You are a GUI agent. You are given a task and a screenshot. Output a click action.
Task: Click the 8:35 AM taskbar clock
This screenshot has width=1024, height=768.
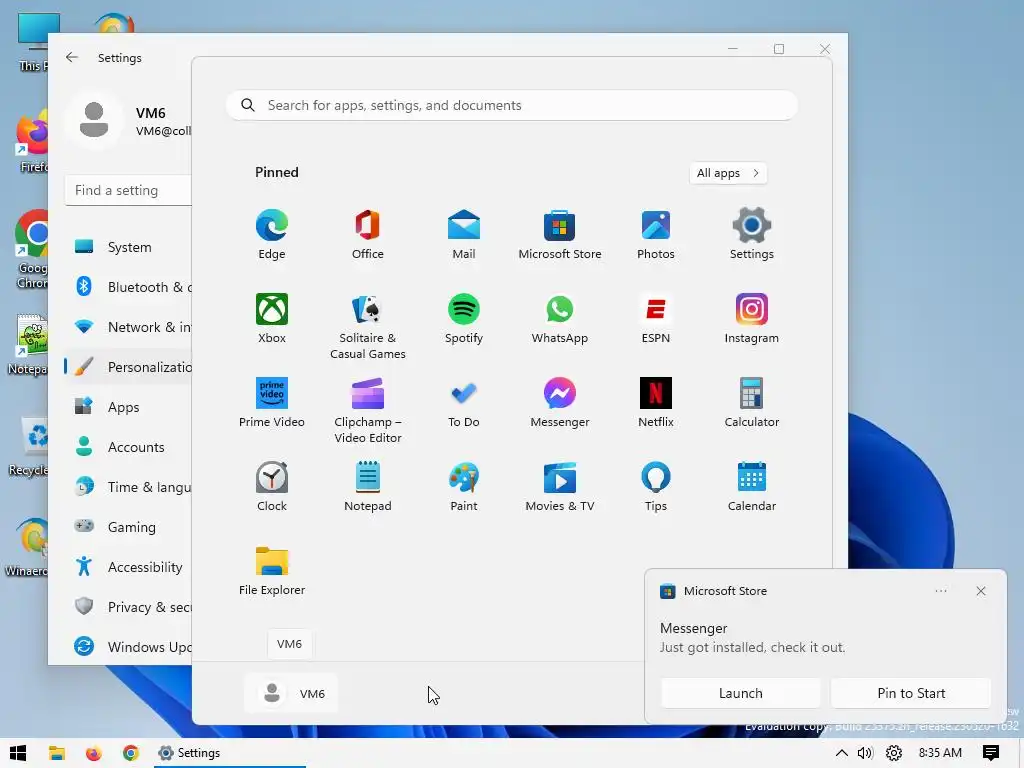click(x=940, y=753)
